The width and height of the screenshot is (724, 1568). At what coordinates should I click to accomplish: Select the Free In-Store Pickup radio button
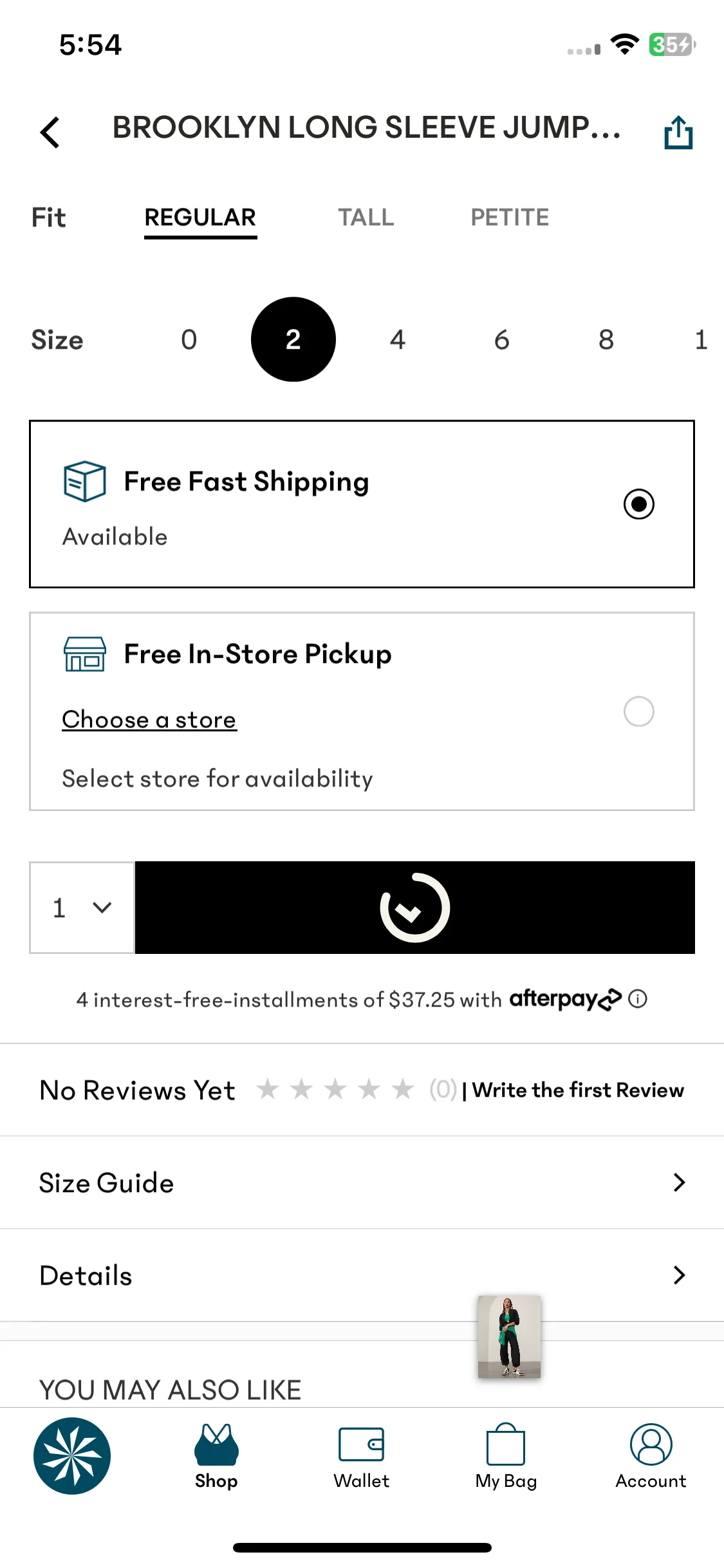(639, 711)
